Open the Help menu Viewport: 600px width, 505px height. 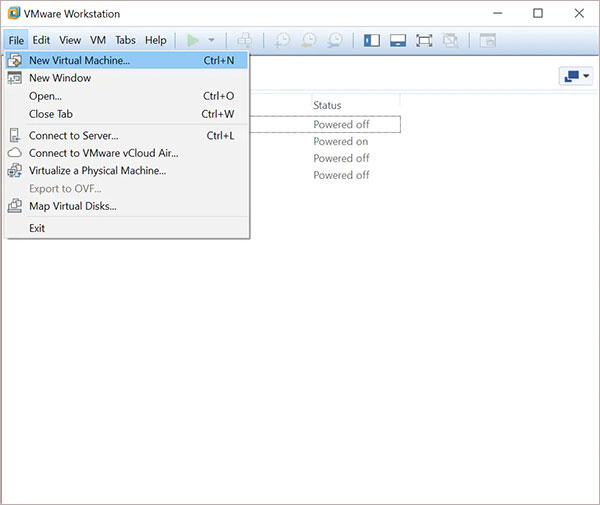tap(156, 40)
